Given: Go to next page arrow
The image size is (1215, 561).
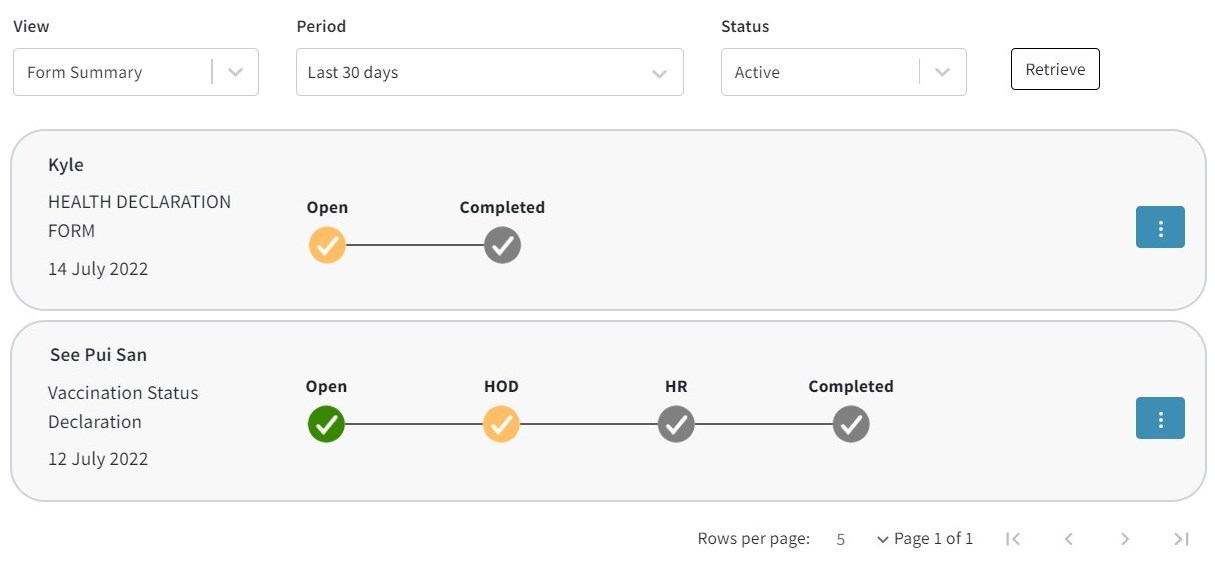Looking at the screenshot, I should [x=1124, y=539].
